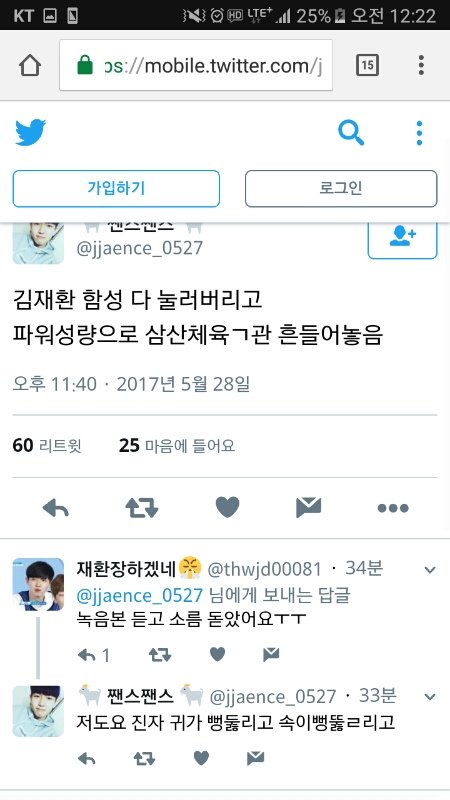Open Twitter's blue three-dot menu
This screenshot has width=450, height=800.
click(x=419, y=133)
